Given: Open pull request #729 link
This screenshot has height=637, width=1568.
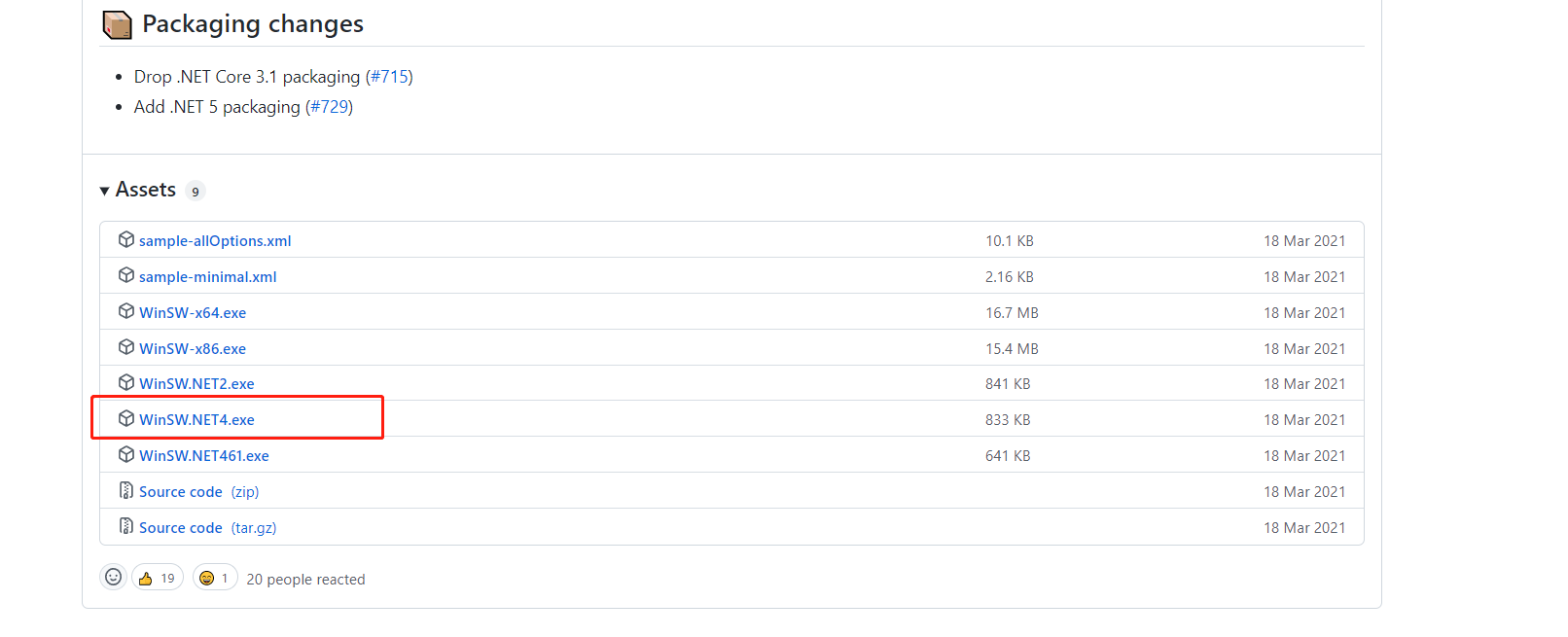Looking at the screenshot, I should [329, 107].
